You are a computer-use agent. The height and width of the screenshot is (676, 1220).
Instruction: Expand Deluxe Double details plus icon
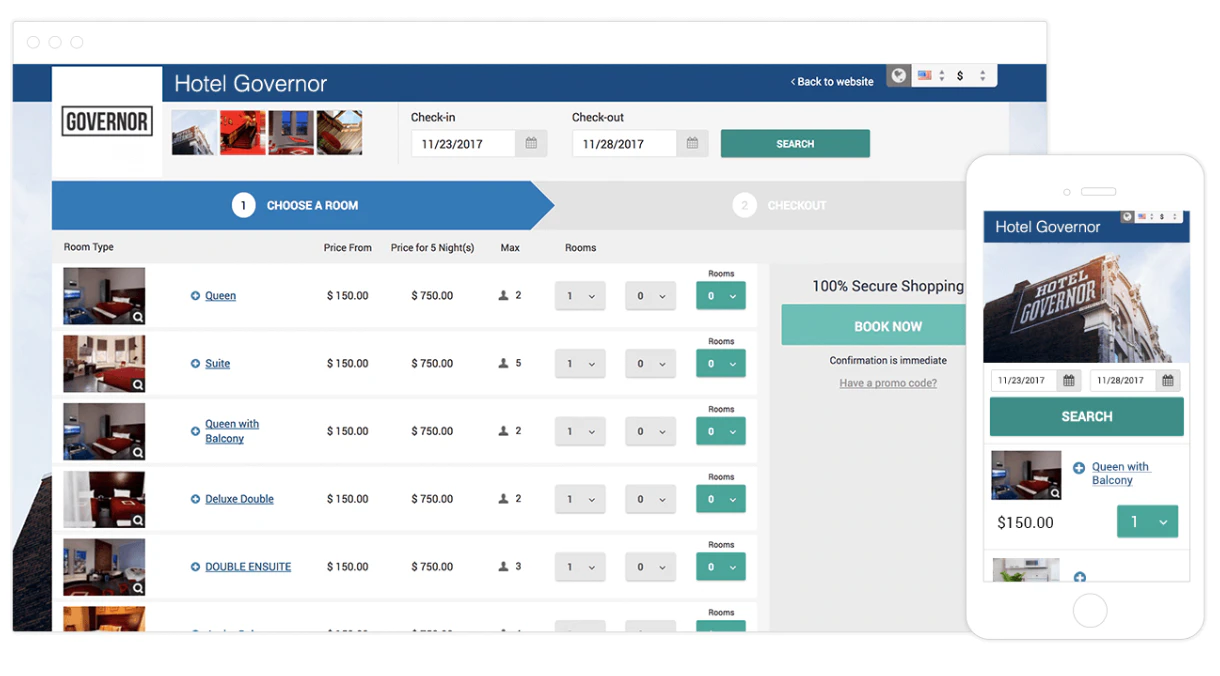coord(195,499)
